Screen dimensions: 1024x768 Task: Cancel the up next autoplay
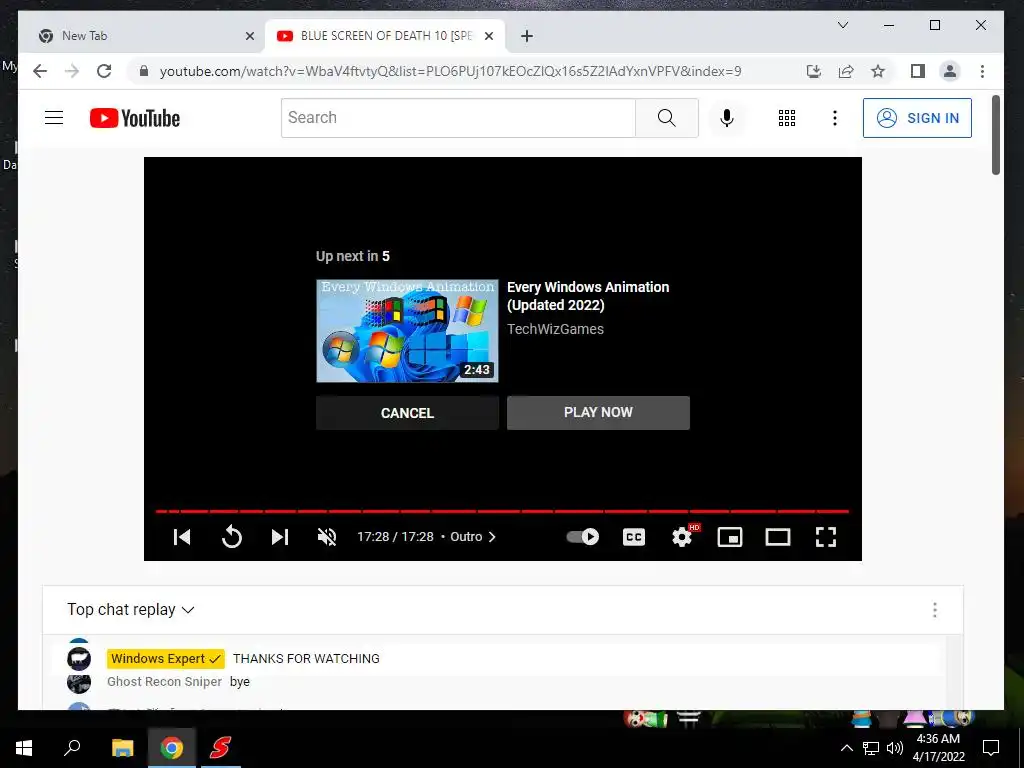coord(407,413)
